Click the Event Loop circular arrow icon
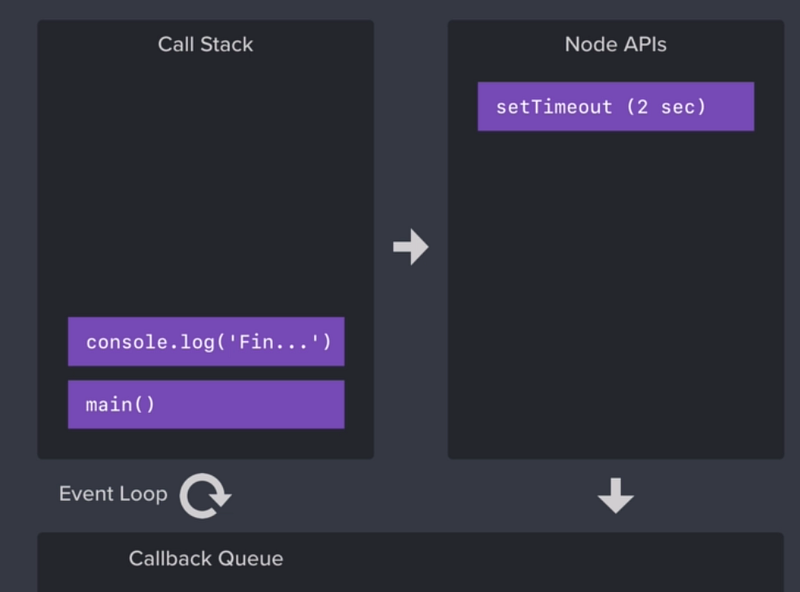Screen dimensions: 800x592 205,496
